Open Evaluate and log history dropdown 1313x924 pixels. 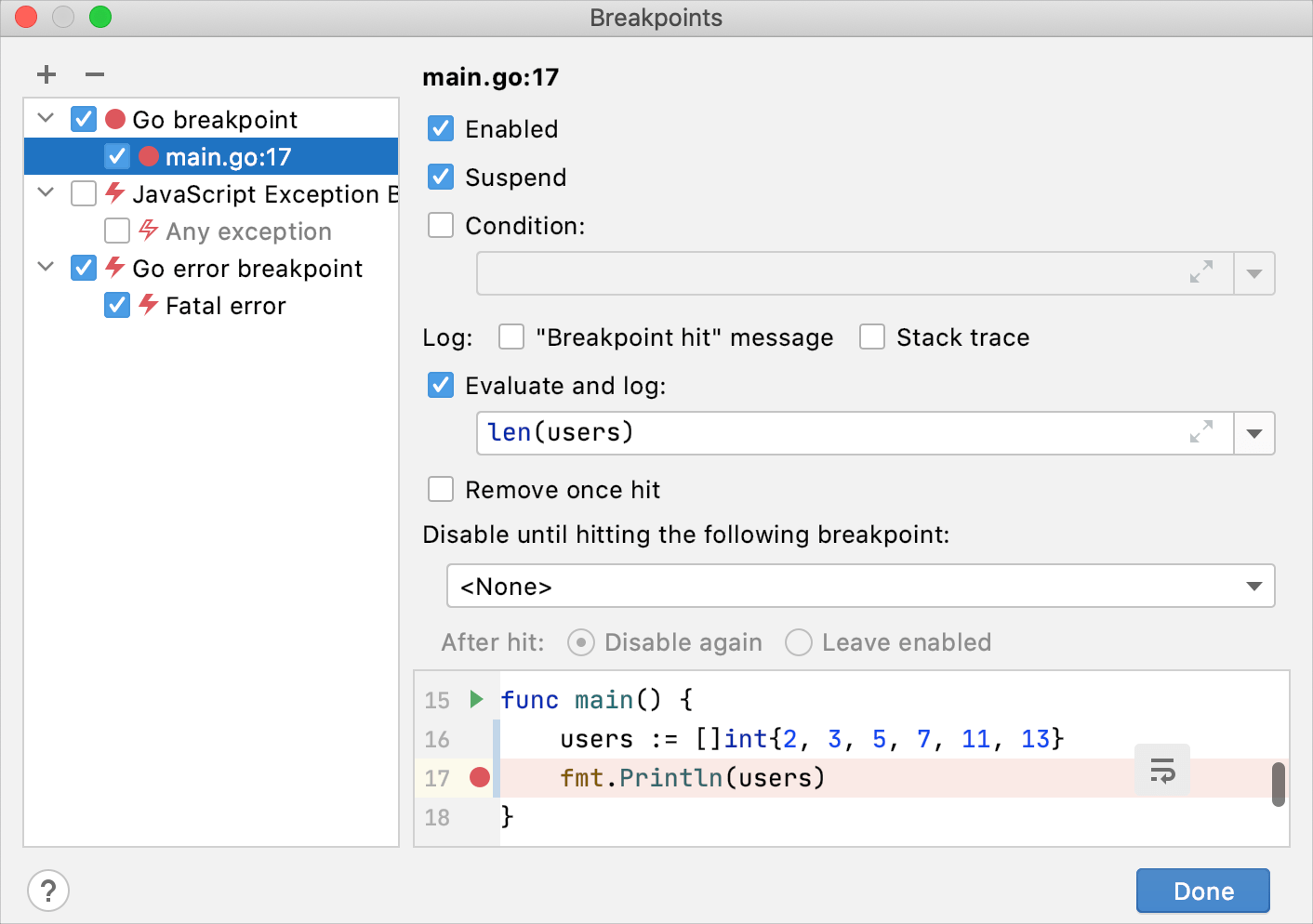(x=1254, y=433)
